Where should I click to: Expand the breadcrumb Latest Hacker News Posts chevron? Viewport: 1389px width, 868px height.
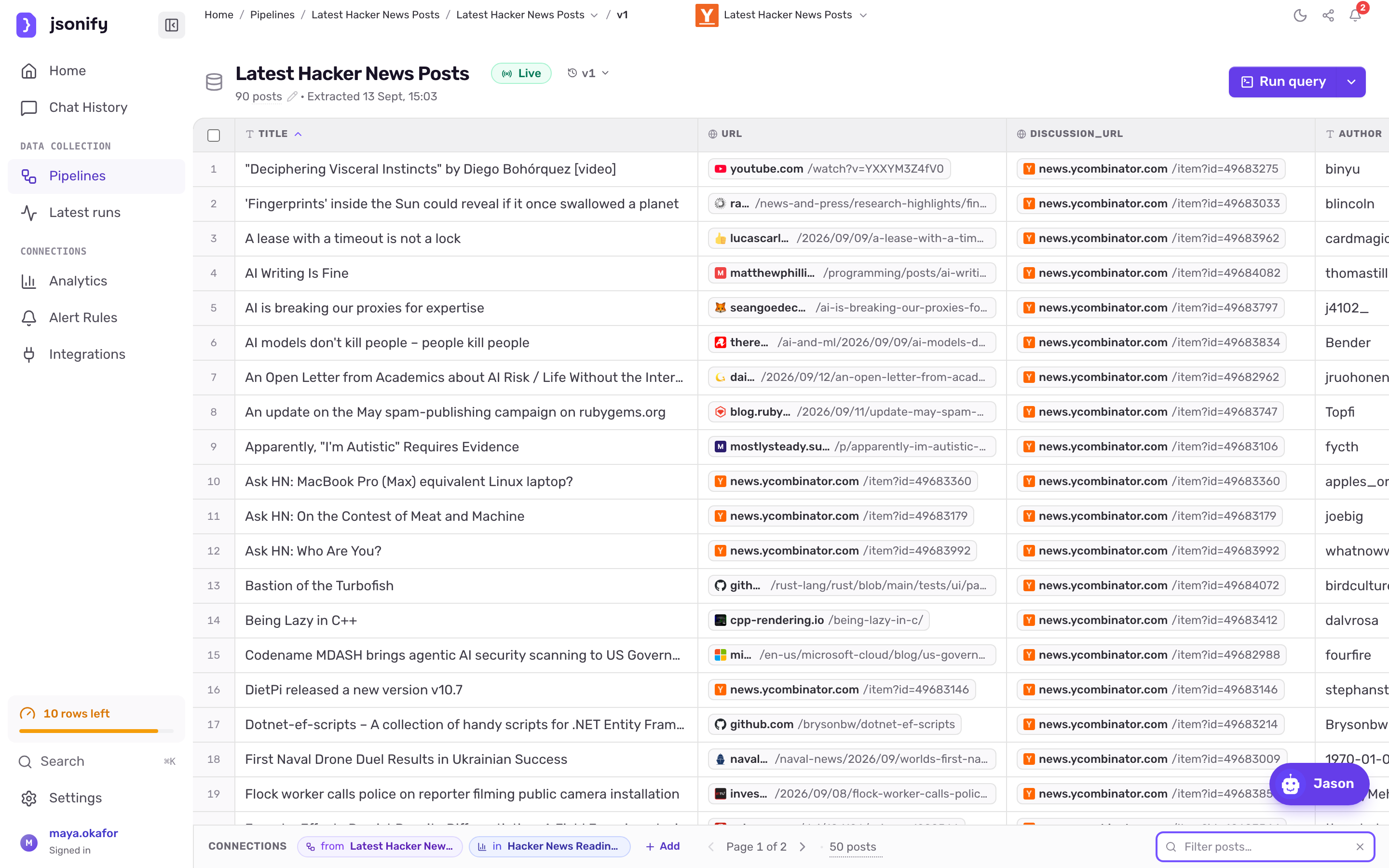pyautogui.click(x=594, y=15)
